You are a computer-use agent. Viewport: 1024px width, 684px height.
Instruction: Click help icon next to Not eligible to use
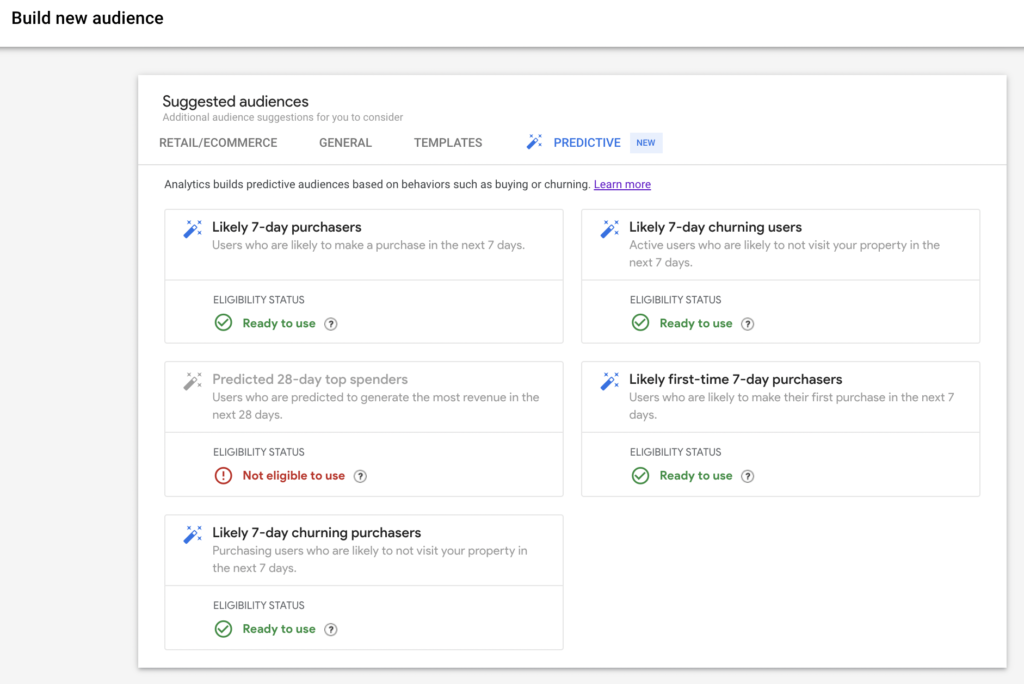[361, 476]
